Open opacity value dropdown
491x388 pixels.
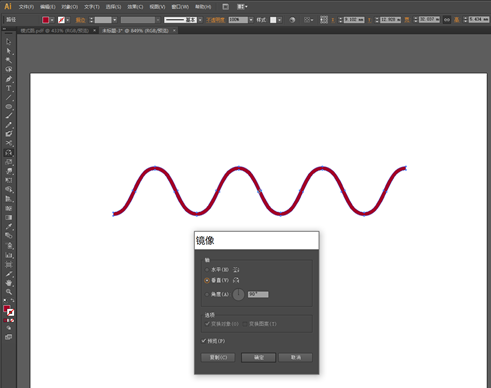pos(251,20)
